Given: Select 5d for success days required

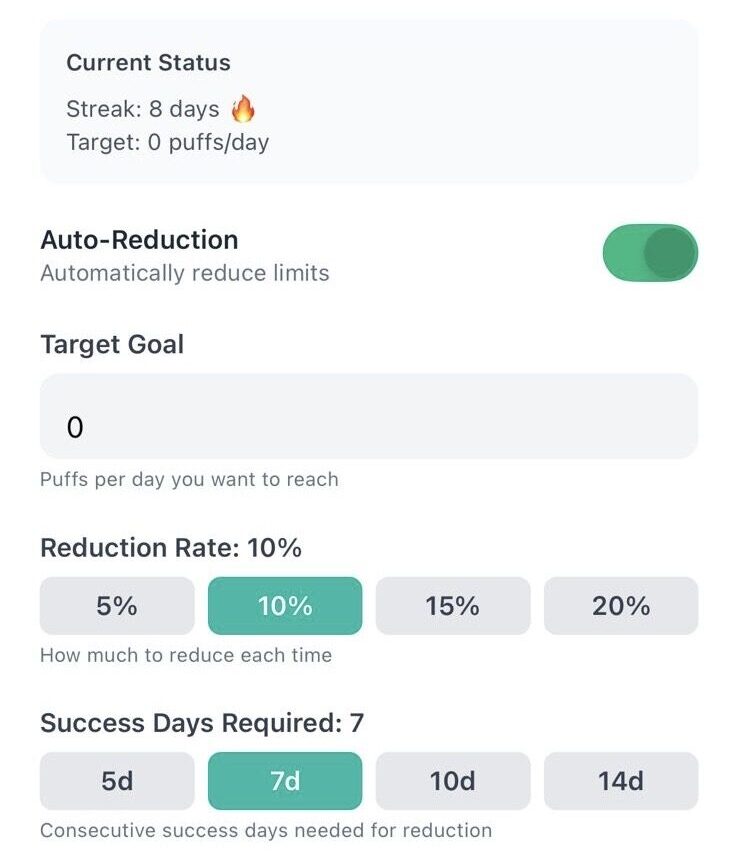Looking at the screenshot, I should coord(117,781).
